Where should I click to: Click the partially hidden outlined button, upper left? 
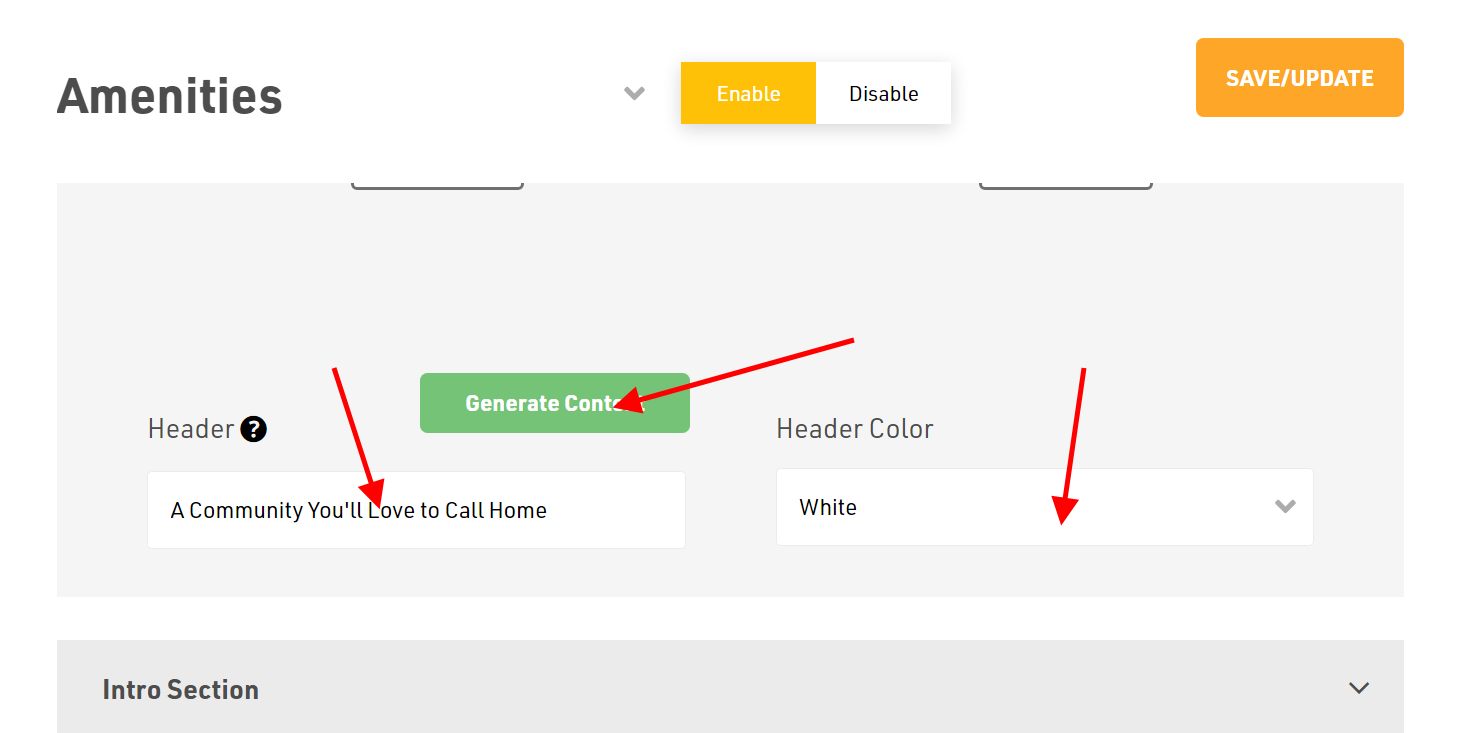click(x=437, y=185)
